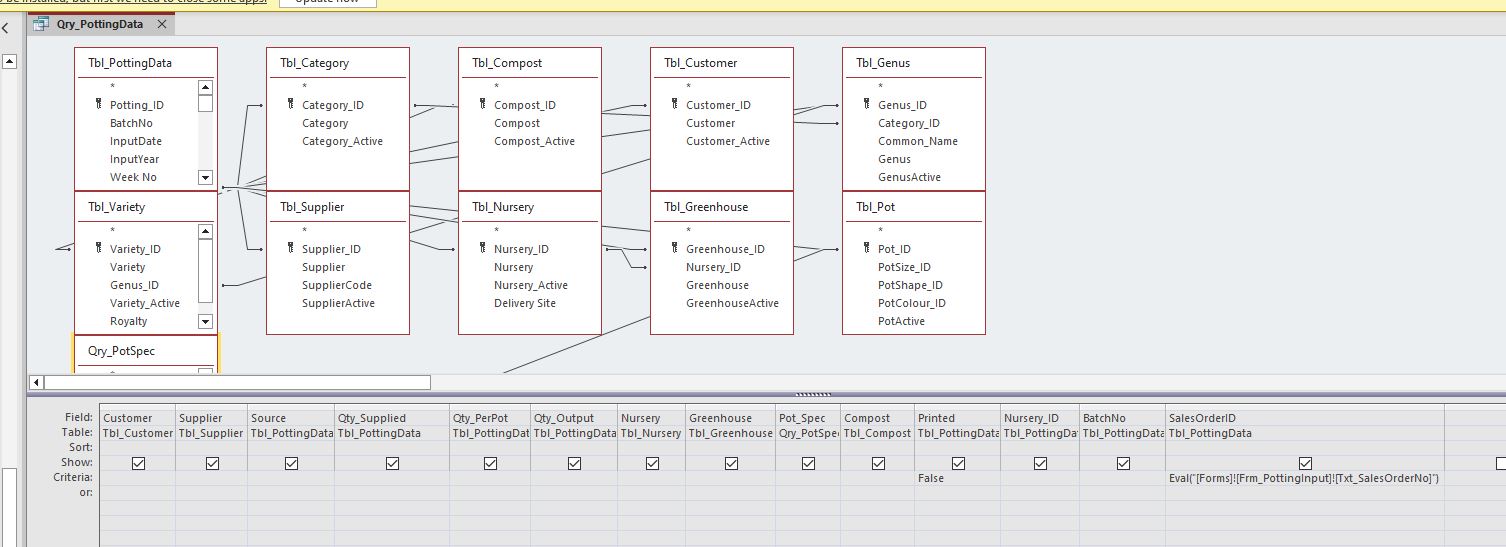Click the SalesOrderID Eval criteria cell
The height and width of the screenshot is (547, 1506).
click(x=1304, y=478)
